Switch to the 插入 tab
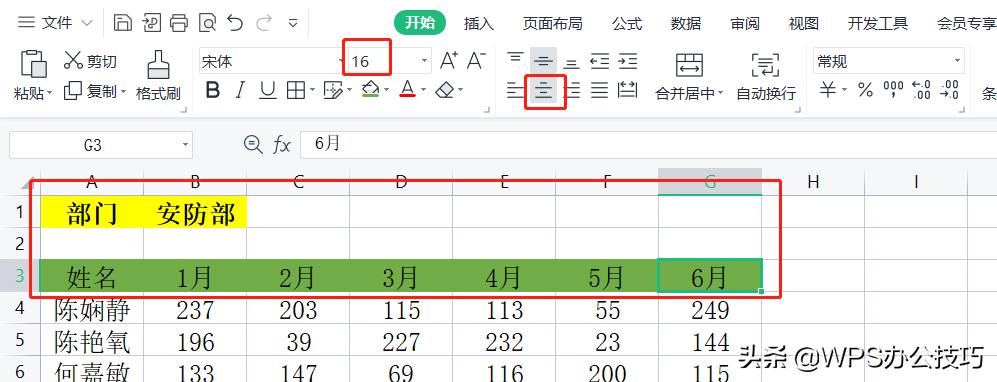 pos(479,24)
